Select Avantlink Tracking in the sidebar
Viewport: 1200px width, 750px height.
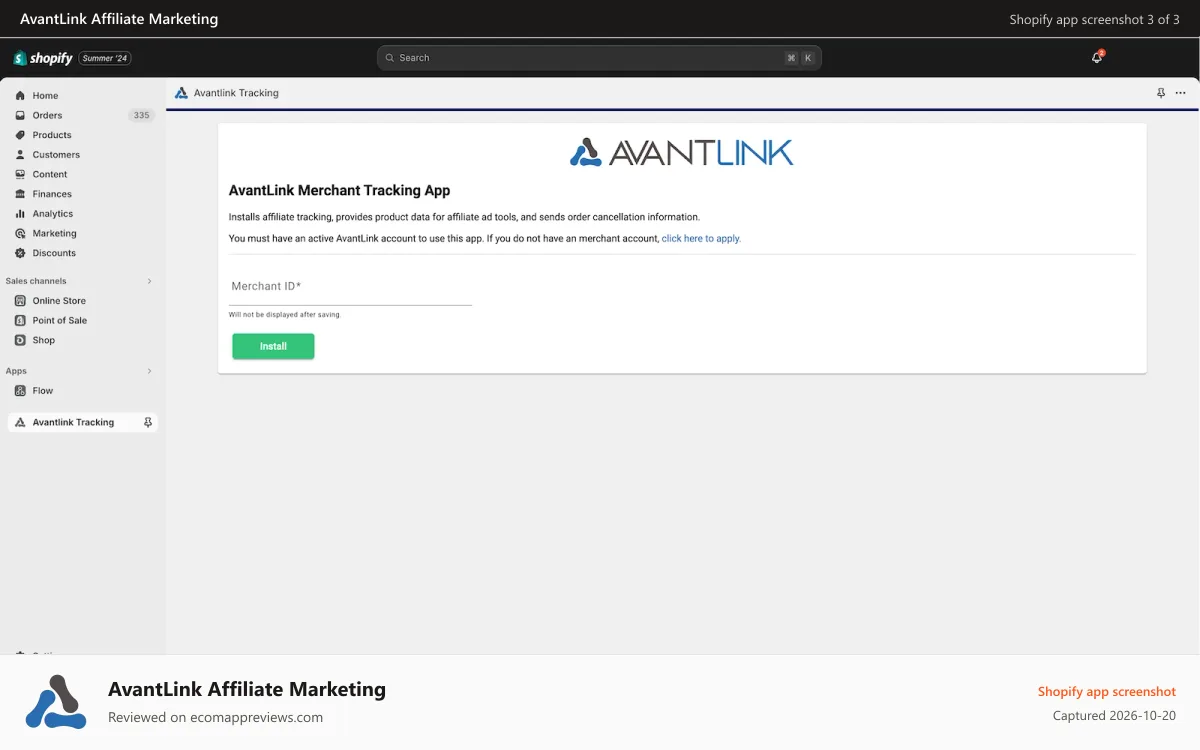(83, 422)
